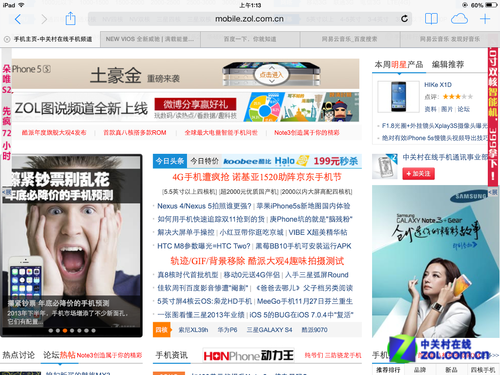Open 华为P6 link
The image size is (500, 375).
tap(227, 330)
